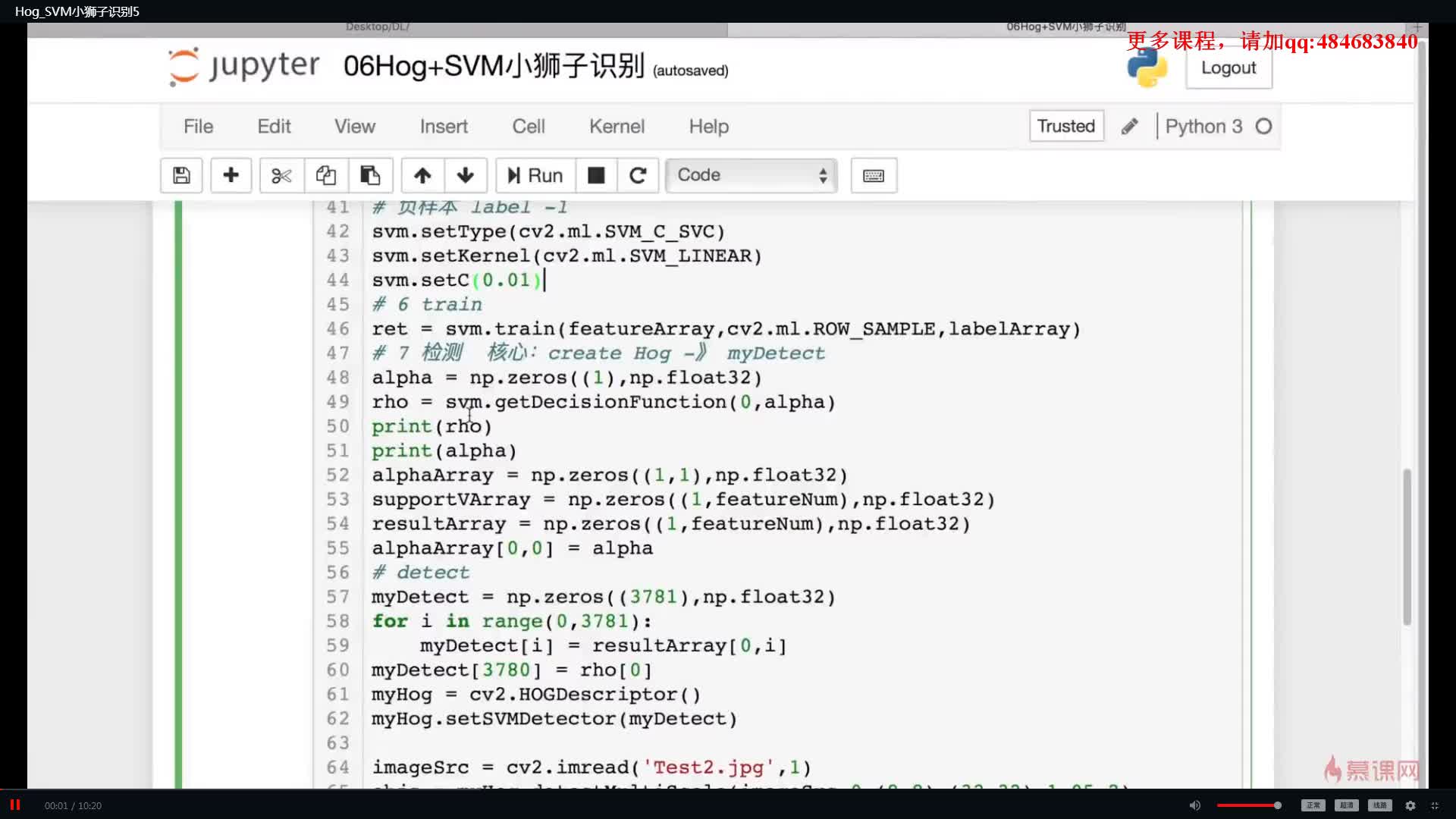
Task: Click line svm.setKernel(cv2.ml.SVM_LINEAR)
Action: [566, 256]
